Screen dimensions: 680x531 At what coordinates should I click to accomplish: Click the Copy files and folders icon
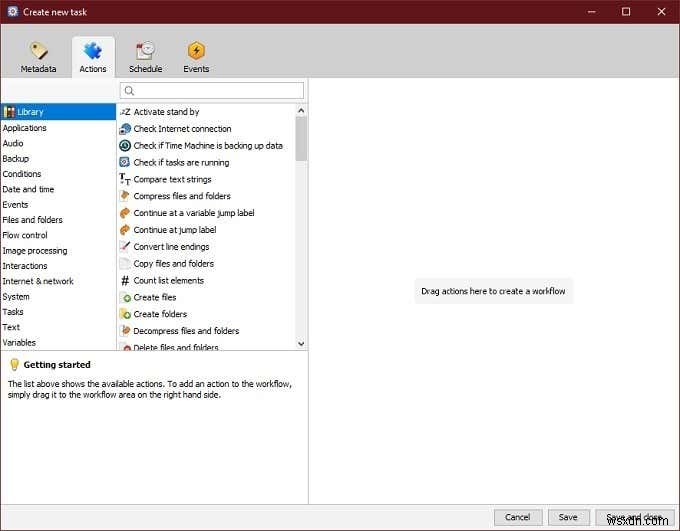pyautogui.click(x=125, y=263)
